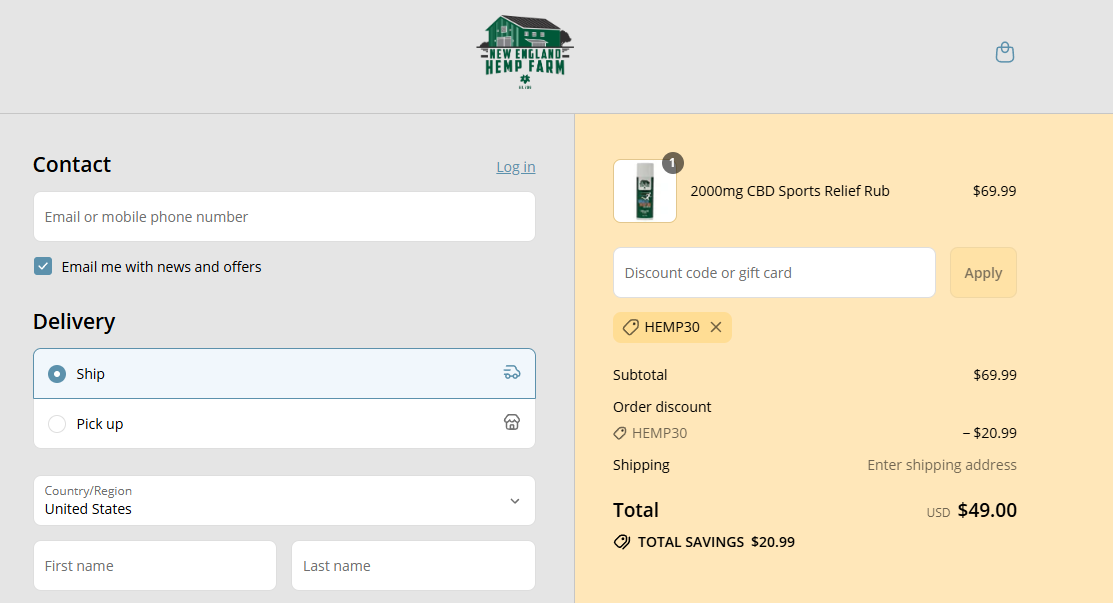
Task: Click the tag icon on HEMP30 chip
Action: 630,327
